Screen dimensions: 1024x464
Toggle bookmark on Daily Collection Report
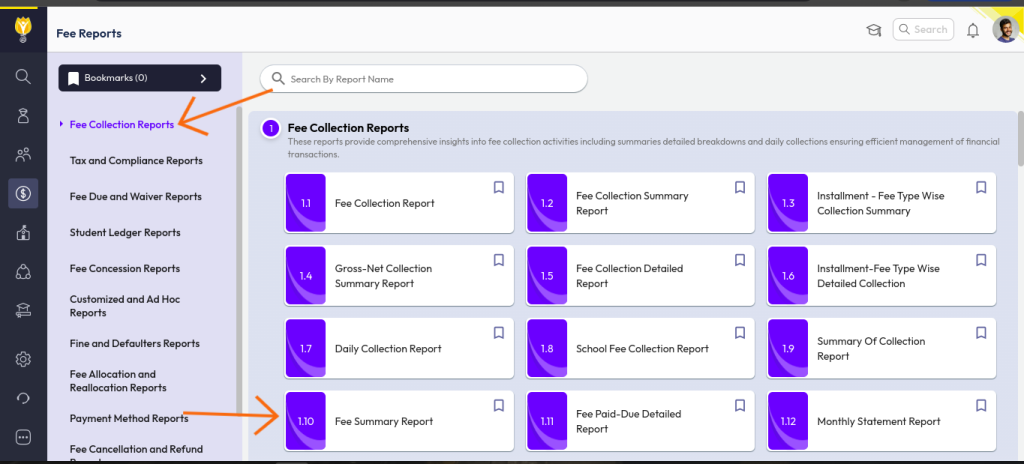[498, 333]
